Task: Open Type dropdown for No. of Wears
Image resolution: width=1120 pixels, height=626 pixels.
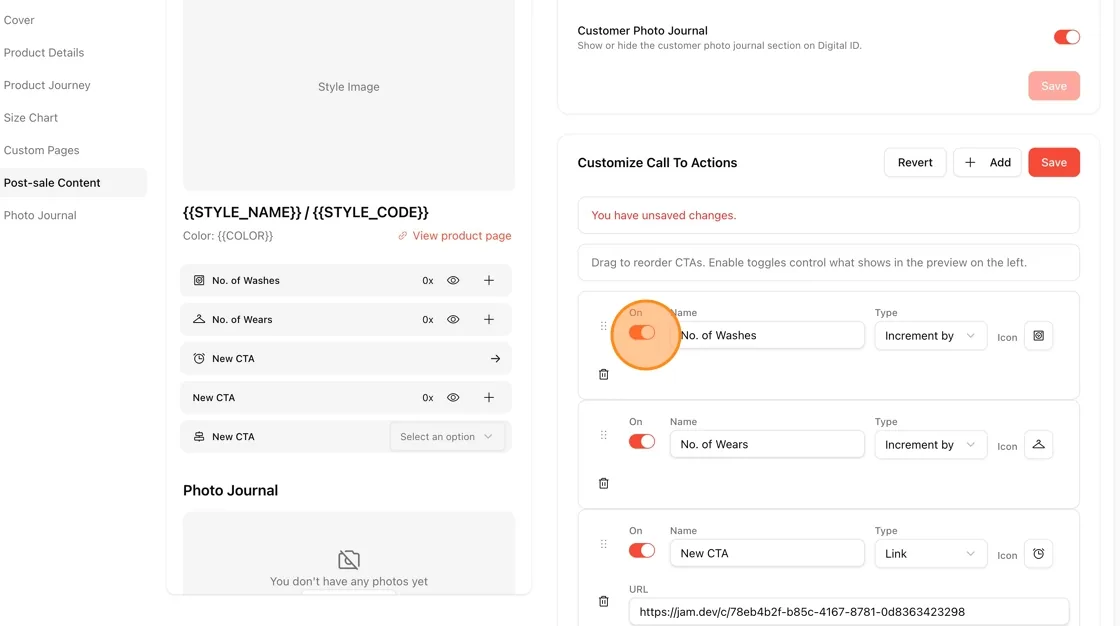Action: 930,444
